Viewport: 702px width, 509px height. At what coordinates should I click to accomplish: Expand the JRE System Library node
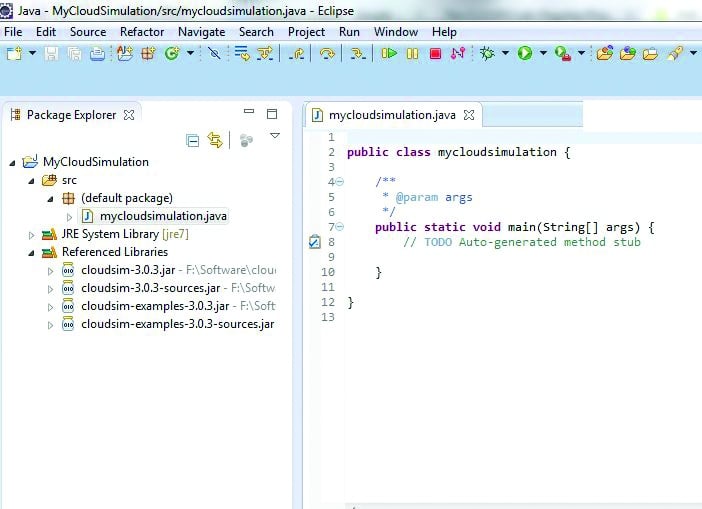(32, 234)
